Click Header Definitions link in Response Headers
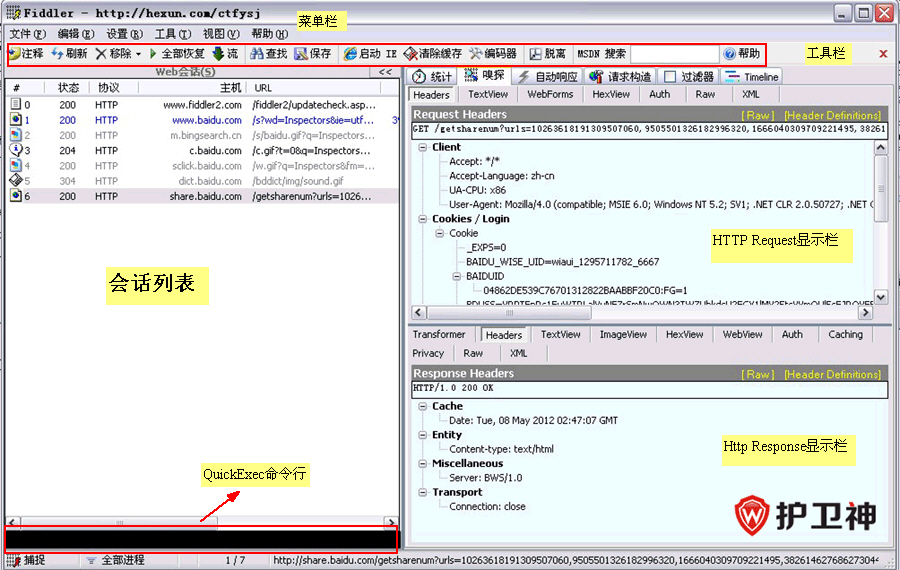900x570 pixels. click(832, 374)
